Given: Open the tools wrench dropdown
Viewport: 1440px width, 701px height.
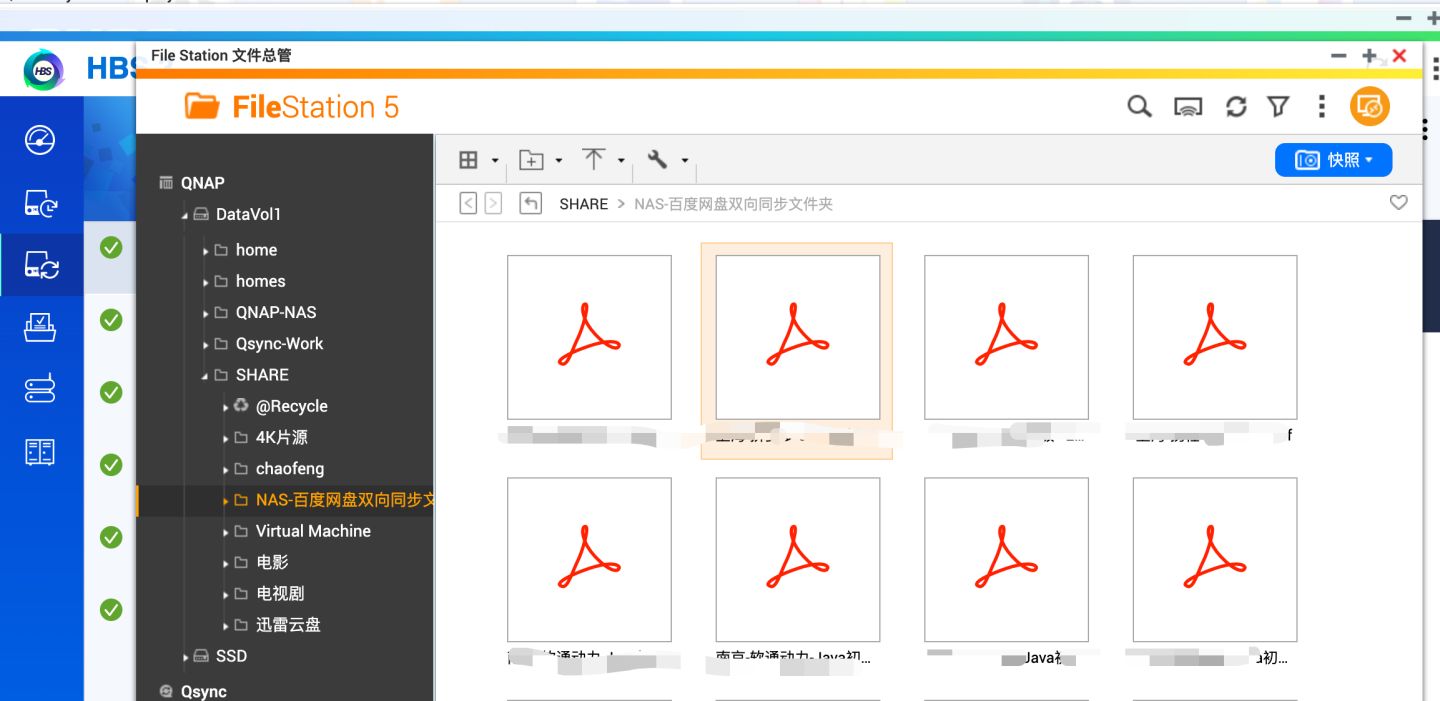Looking at the screenshot, I should tap(668, 160).
